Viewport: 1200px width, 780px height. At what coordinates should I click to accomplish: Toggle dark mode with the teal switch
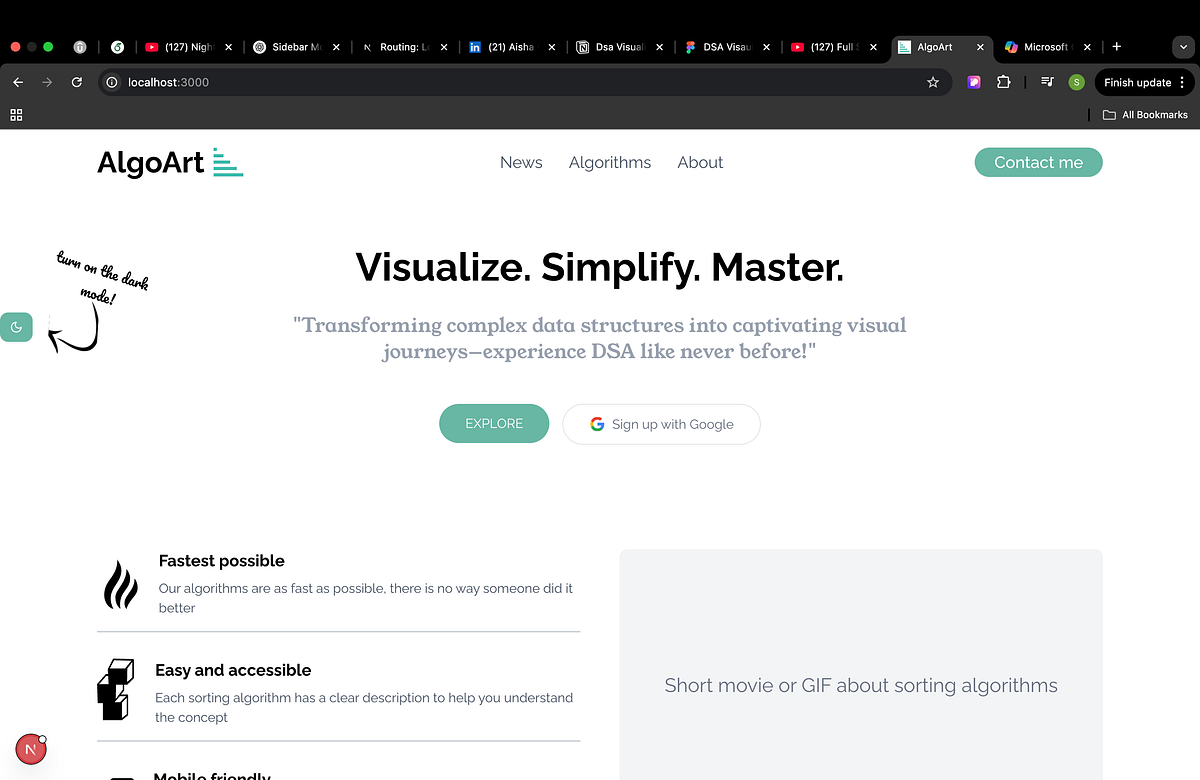coord(16,327)
